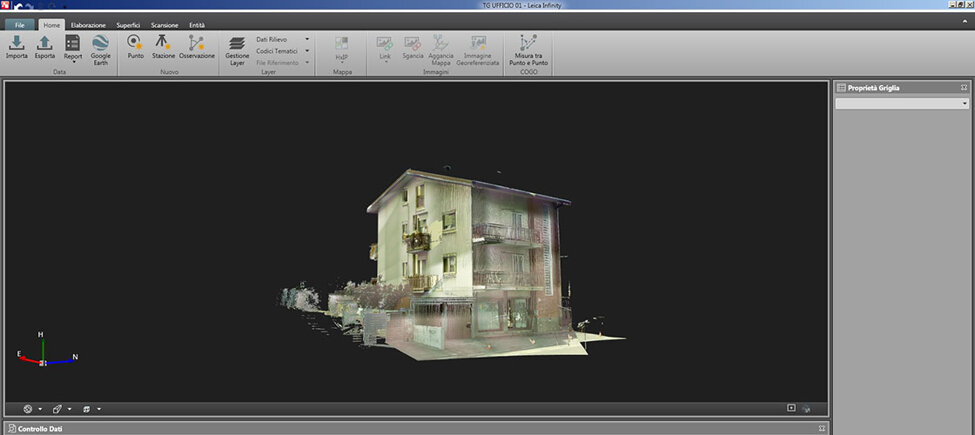Image resolution: width=975 pixels, height=435 pixels.
Task: Expand the Report dropdown arrow
Action: [x=73, y=62]
